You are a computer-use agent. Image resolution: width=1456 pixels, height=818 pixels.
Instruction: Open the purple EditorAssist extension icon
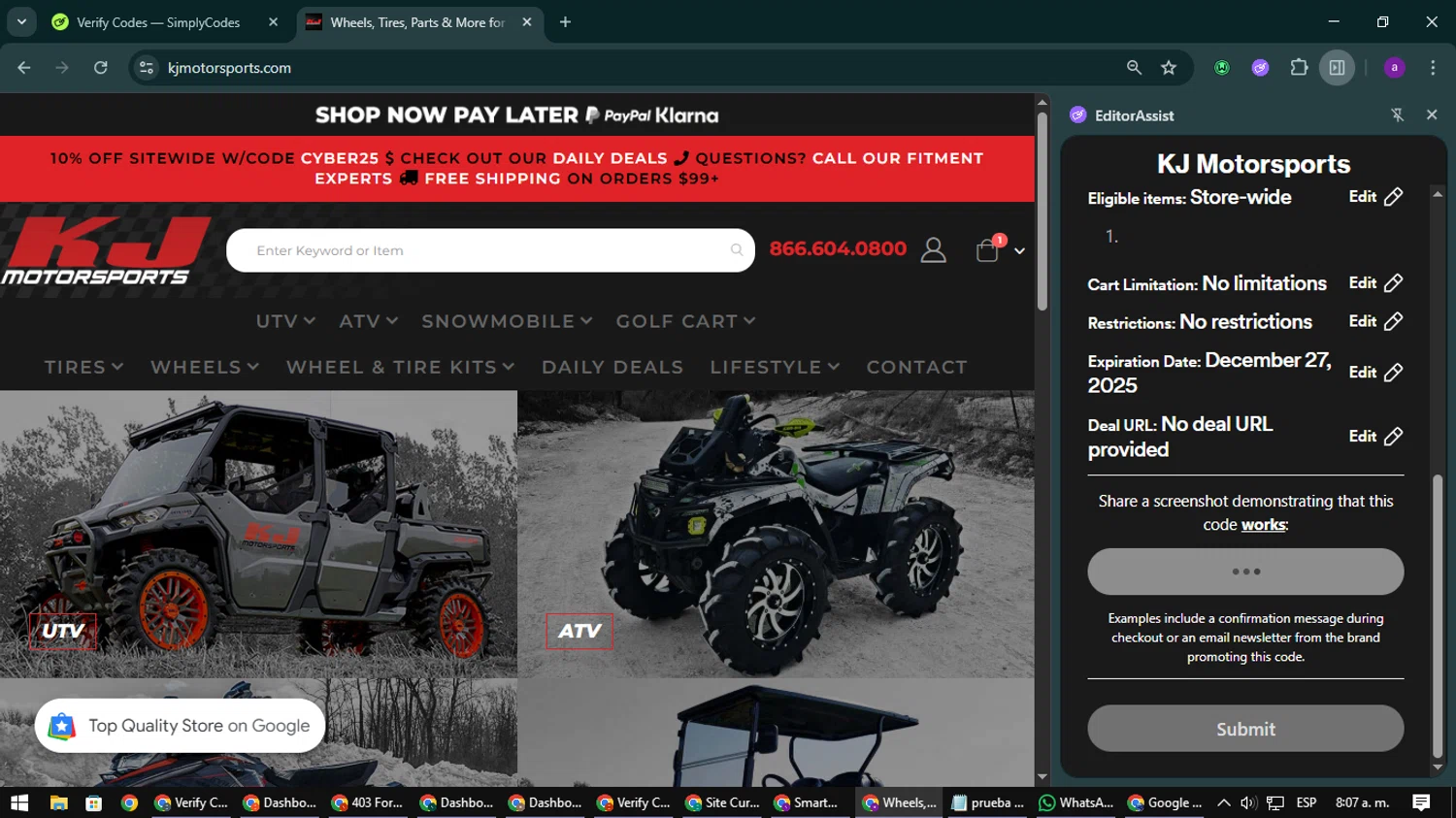point(1260,68)
